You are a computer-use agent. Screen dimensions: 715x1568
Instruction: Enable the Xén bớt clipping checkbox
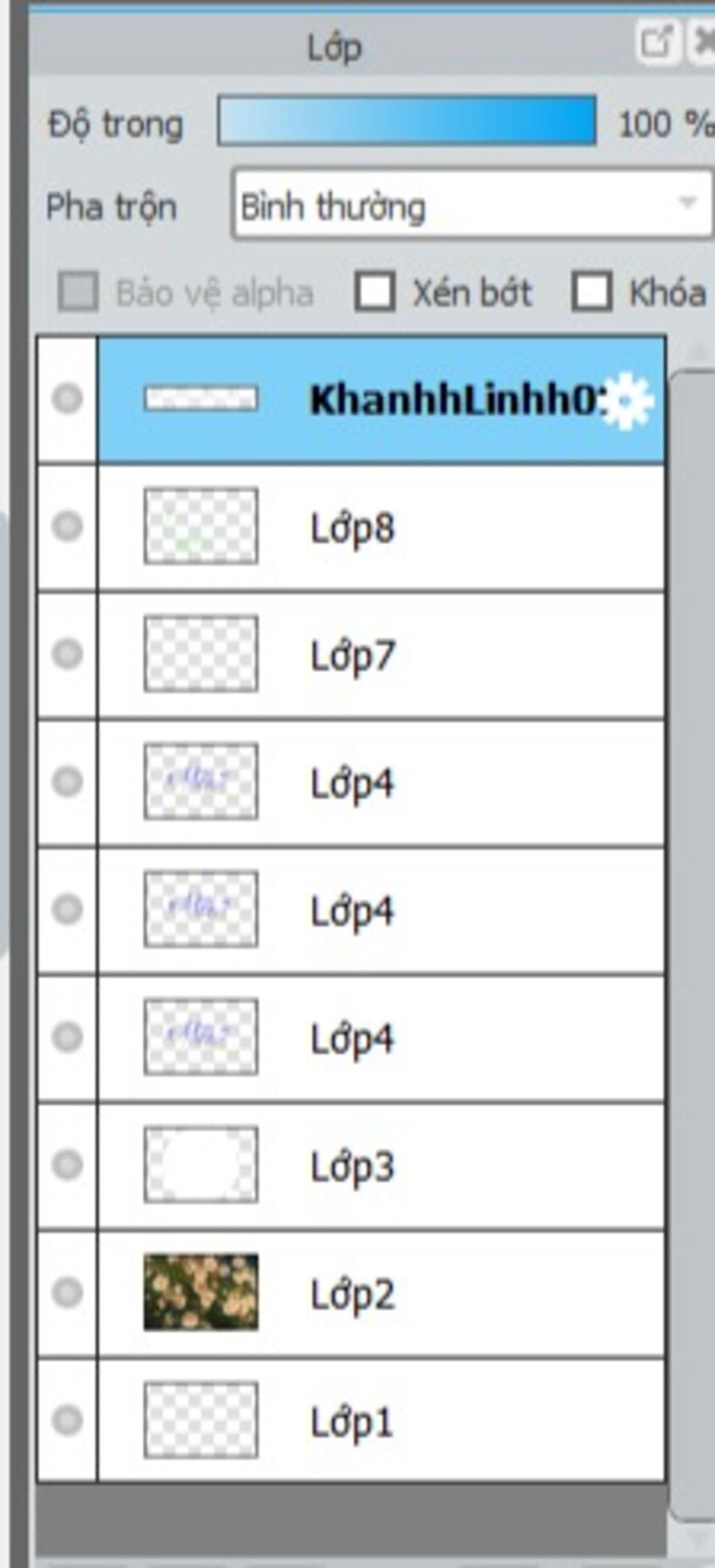point(375,291)
